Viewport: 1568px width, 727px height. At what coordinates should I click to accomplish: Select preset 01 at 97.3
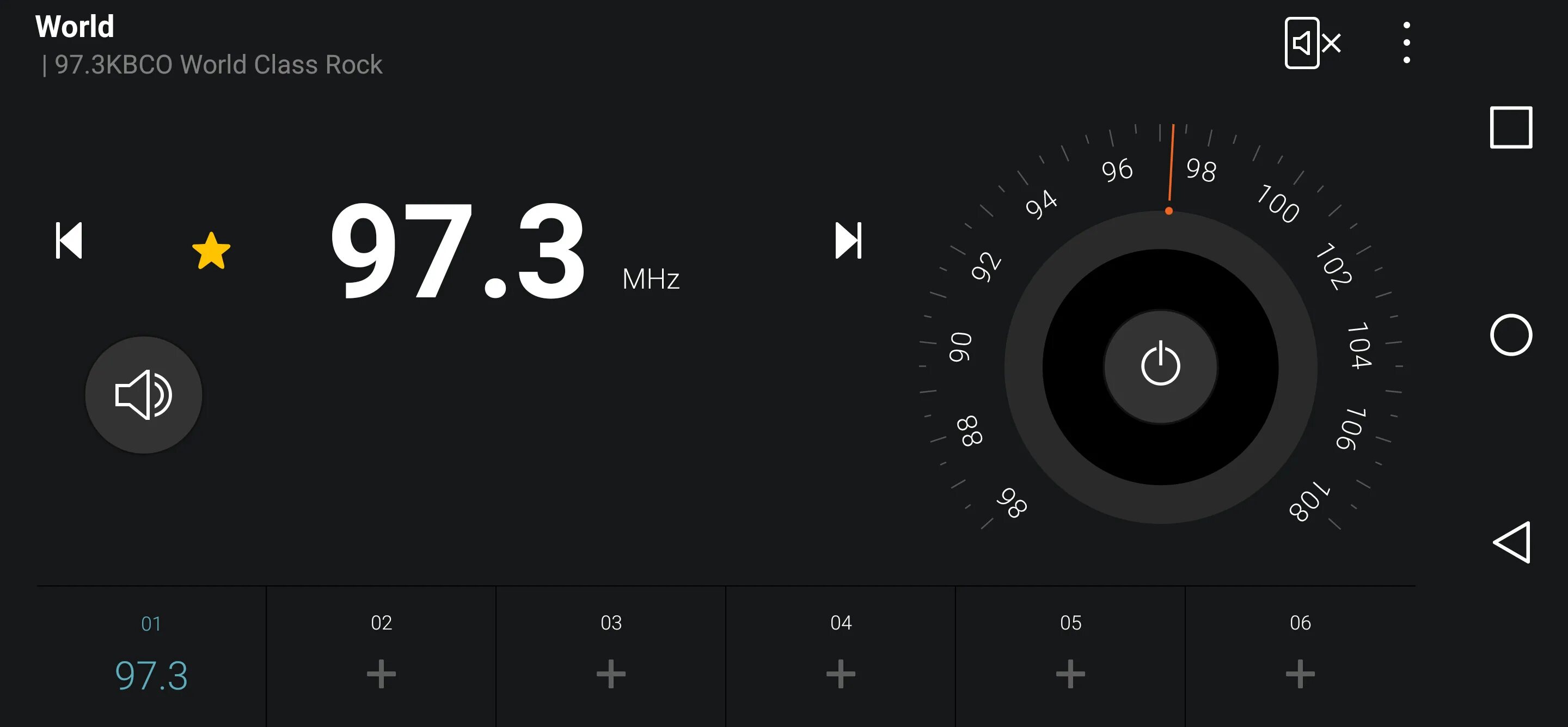coord(151,656)
